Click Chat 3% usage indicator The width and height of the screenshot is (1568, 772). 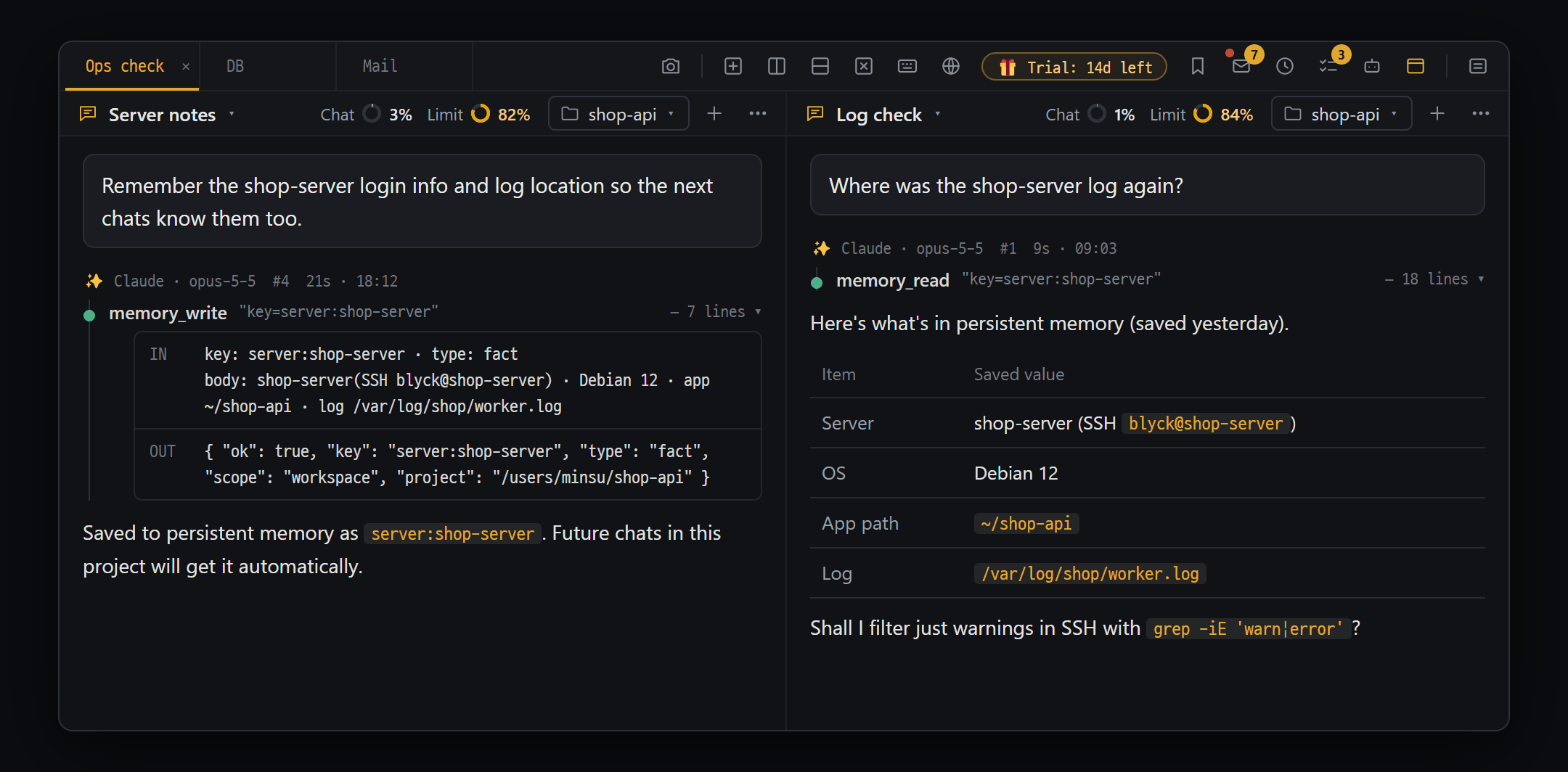coord(366,115)
